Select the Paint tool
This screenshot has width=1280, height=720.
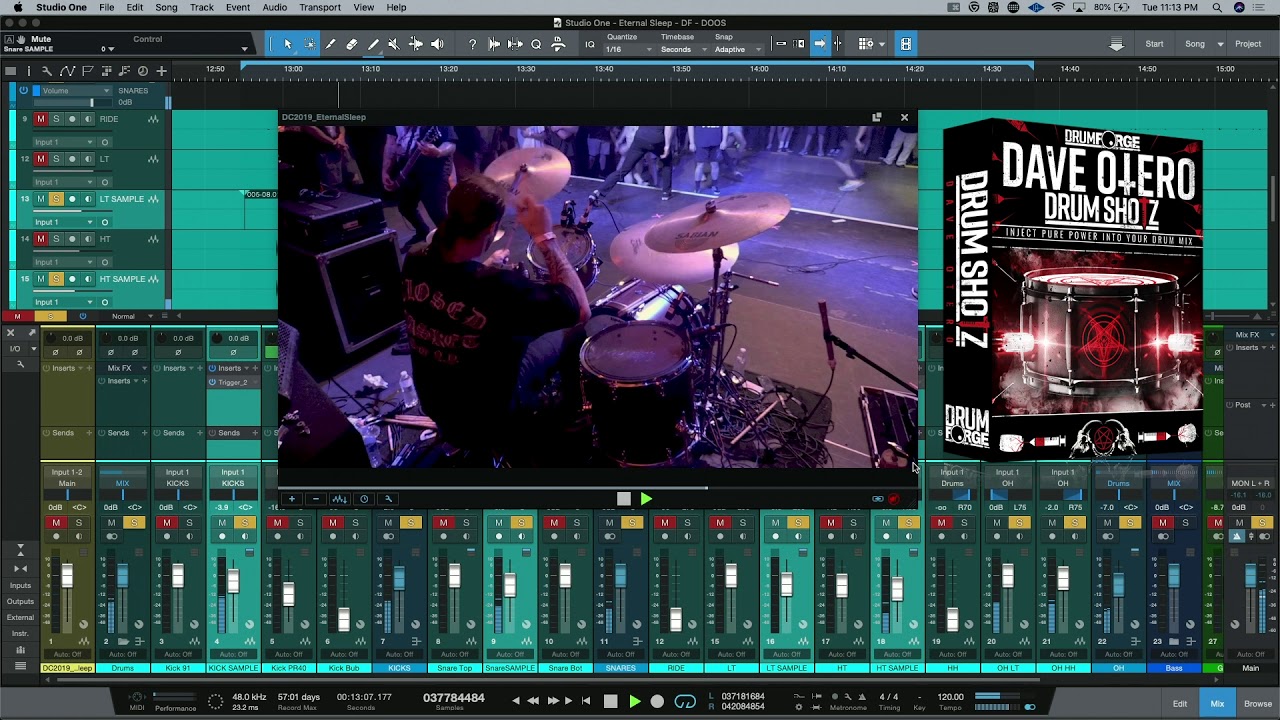373,44
